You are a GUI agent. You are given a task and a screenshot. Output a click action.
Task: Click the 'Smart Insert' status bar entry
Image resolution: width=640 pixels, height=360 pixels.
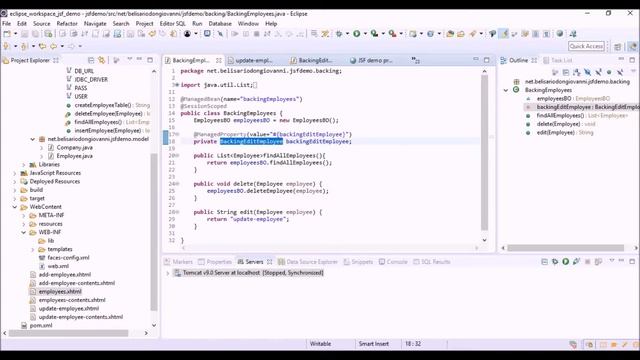[x=373, y=344]
